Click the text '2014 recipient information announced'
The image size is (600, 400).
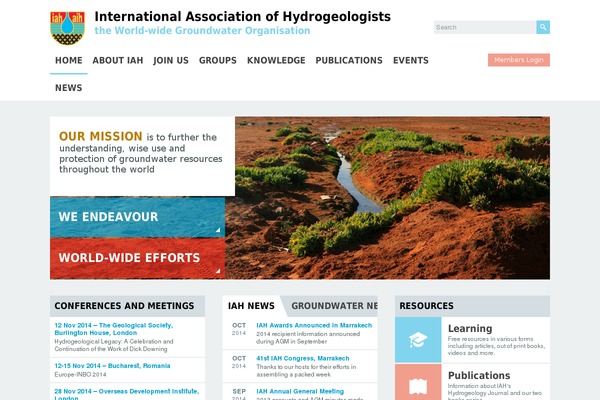click(x=308, y=334)
